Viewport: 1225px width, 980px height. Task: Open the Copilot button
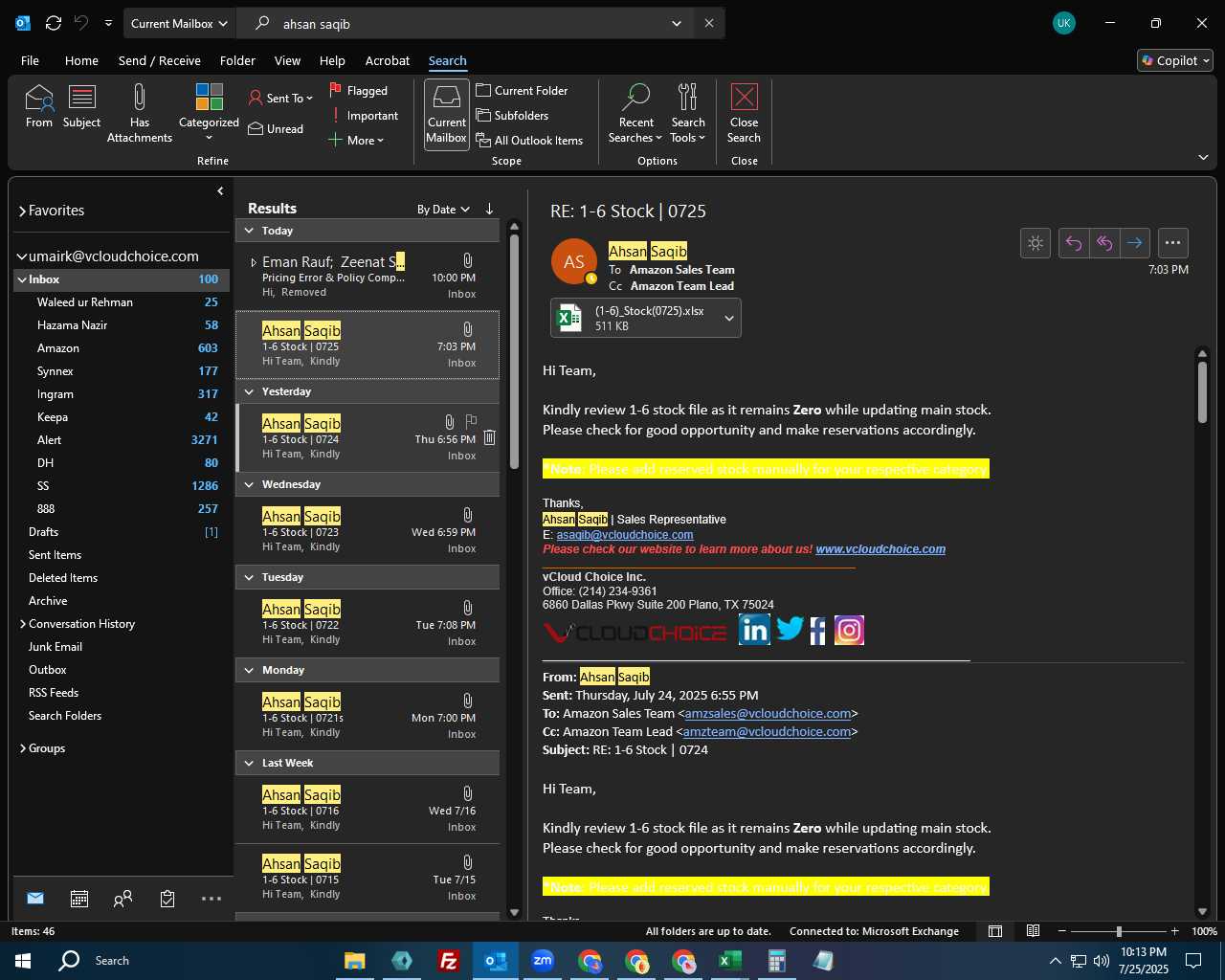[x=1175, y=60]
